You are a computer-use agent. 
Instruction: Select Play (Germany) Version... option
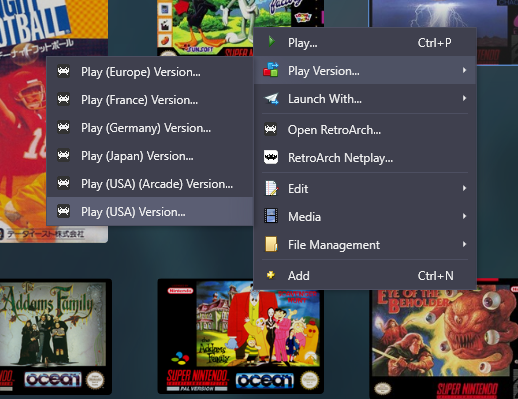(150, 128)
